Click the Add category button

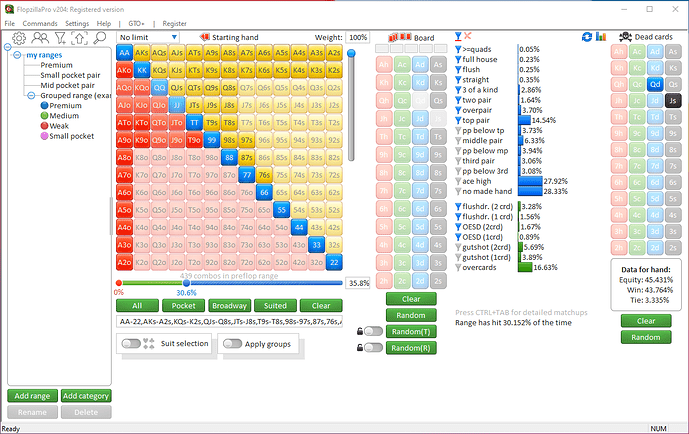point(86,396)
